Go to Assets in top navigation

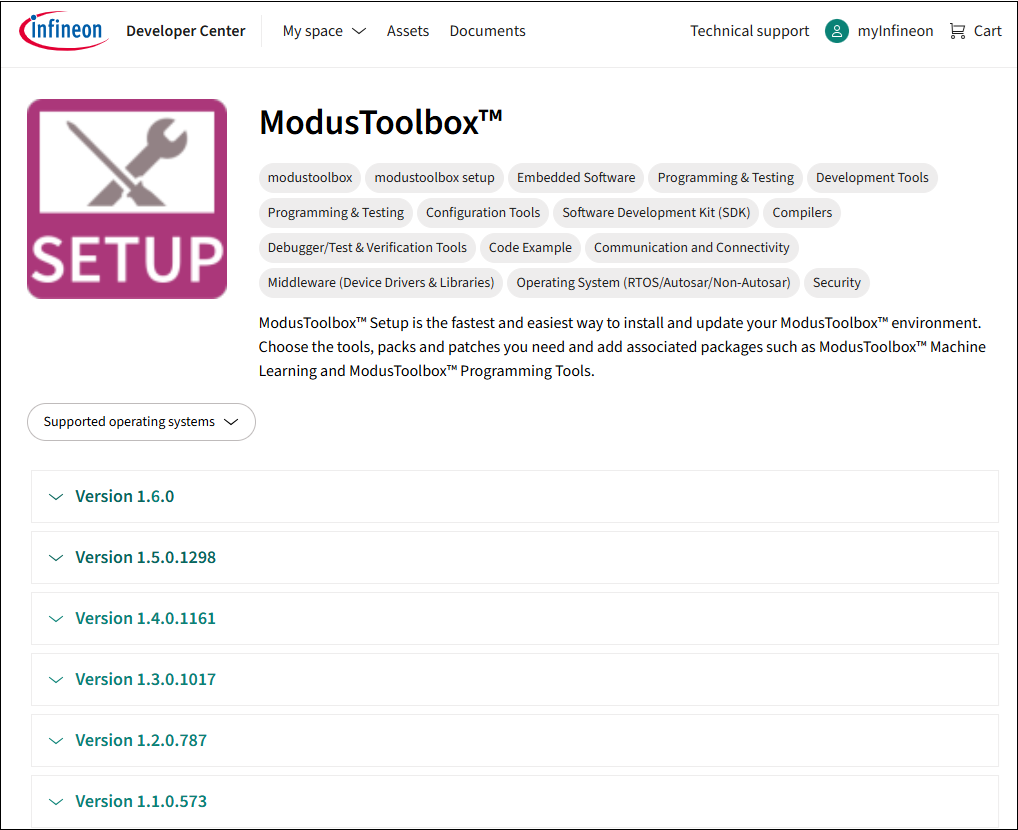(x=408, y=31)
